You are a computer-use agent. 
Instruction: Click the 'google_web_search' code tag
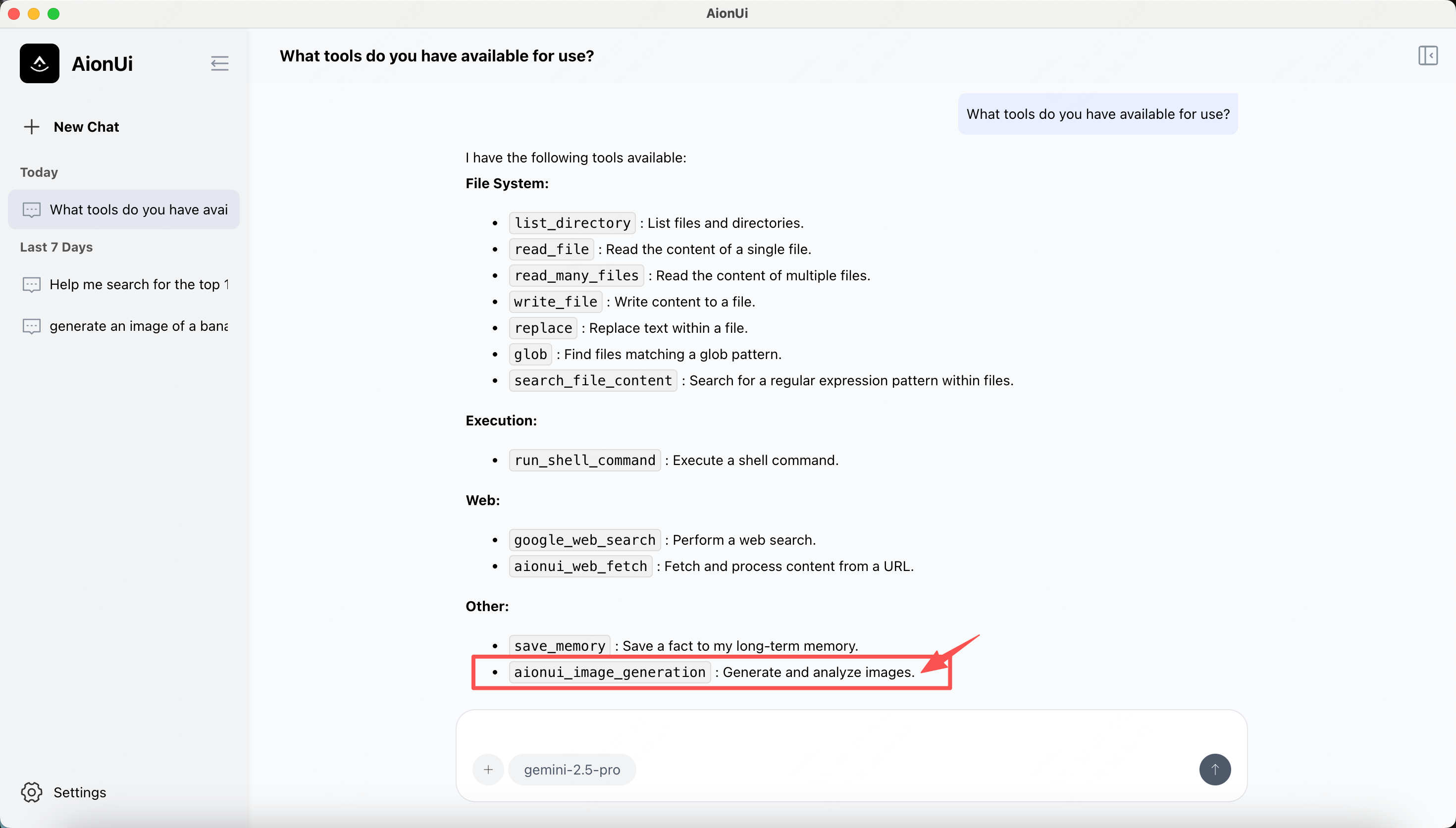pos(584,540)
